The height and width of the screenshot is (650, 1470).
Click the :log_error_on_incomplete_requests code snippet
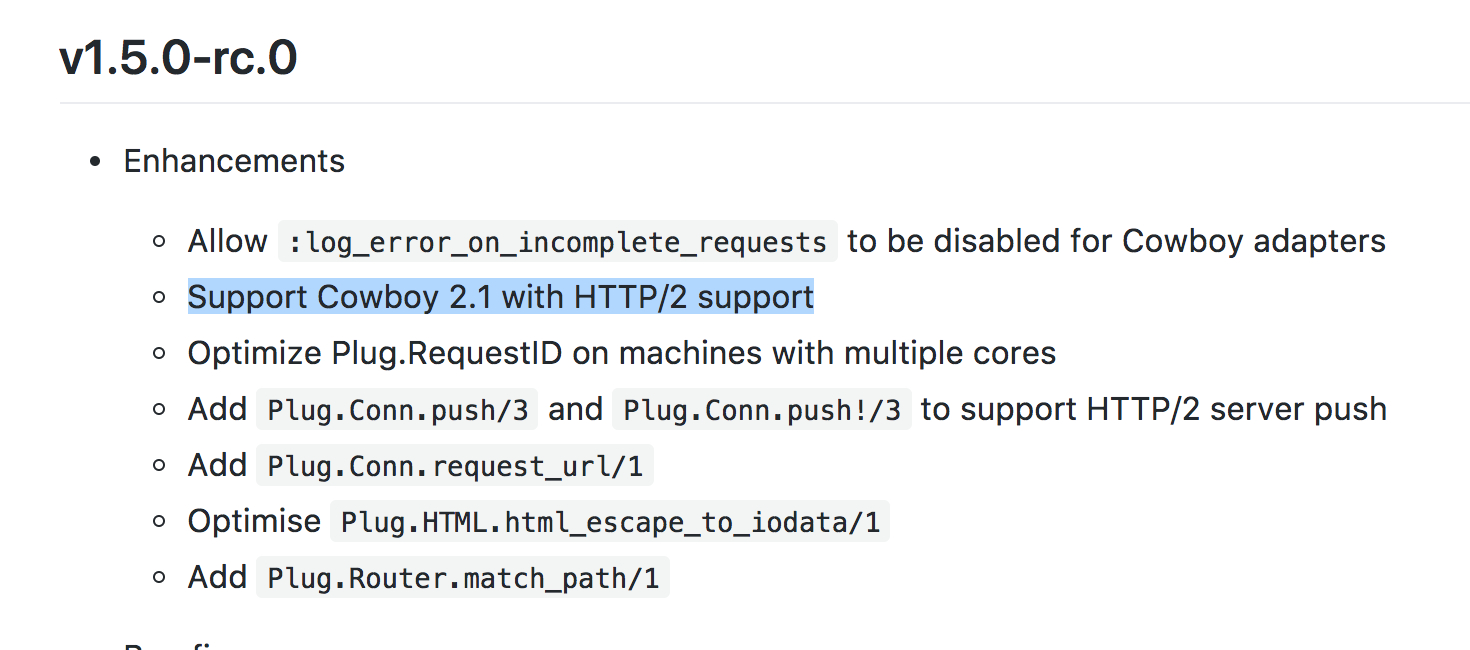pyautogui.click(x=557, y=242)
